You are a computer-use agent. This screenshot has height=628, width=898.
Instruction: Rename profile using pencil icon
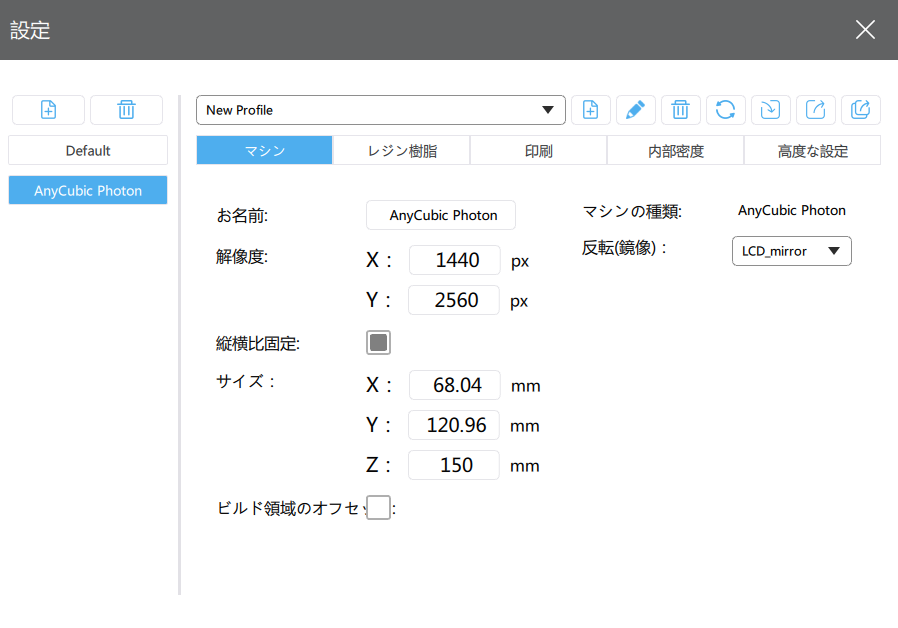pos(635,109)
